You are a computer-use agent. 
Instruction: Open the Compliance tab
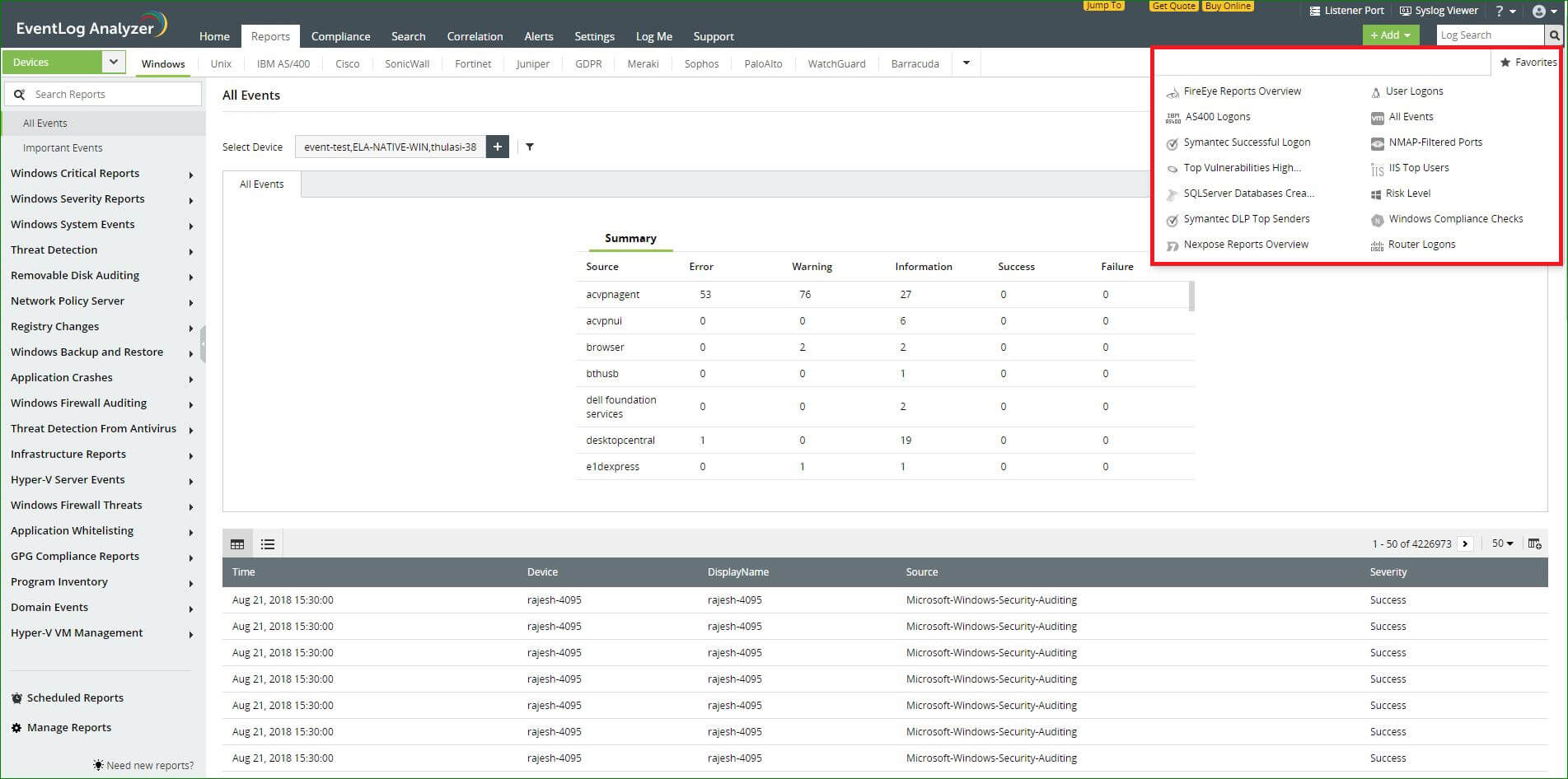coord(340,36)
